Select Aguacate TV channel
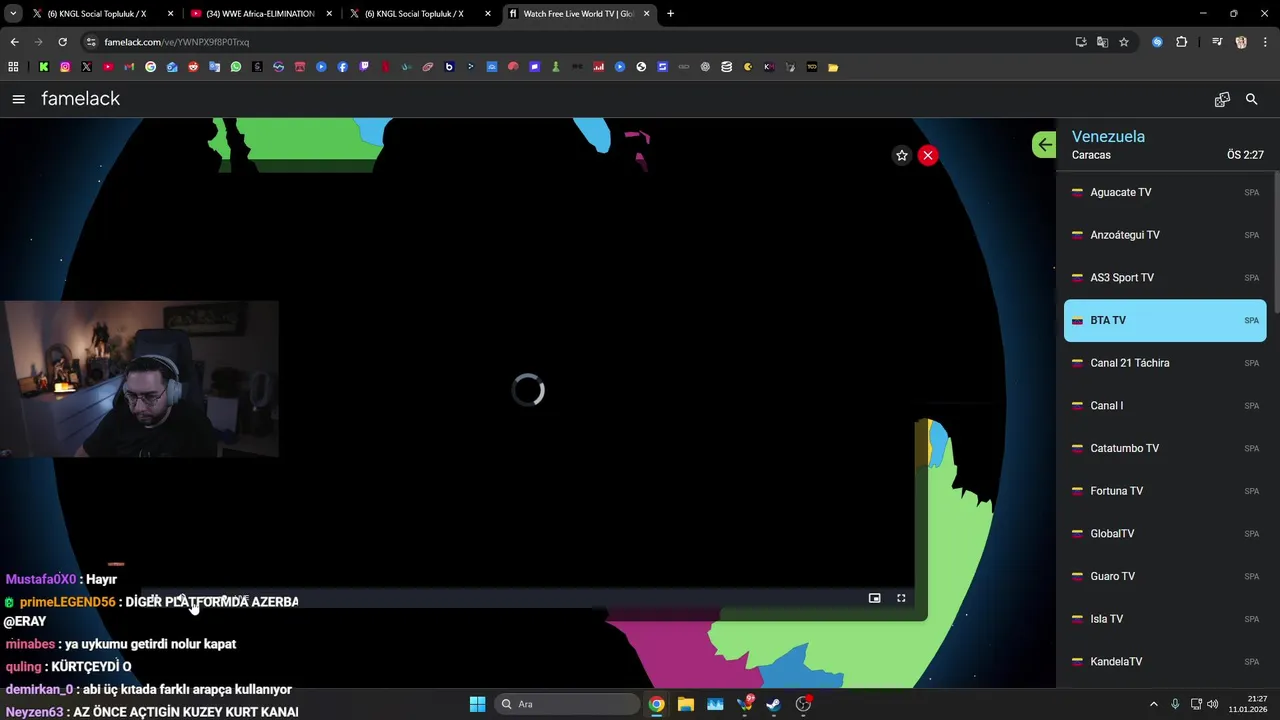1280x720 pixels. tap(1165, 192)
